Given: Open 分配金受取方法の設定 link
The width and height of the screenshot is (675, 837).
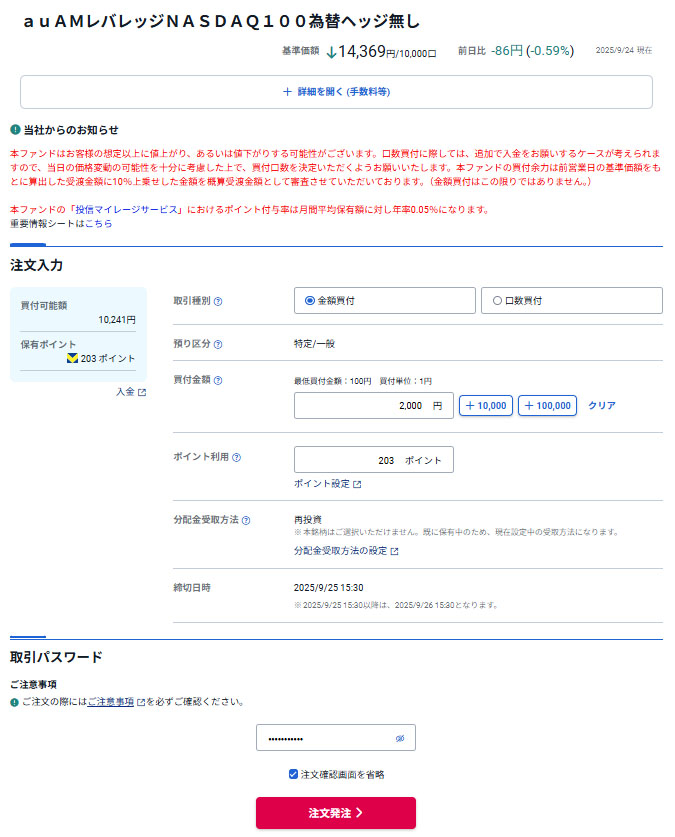Looking at the screenshot, I should click(x=345, y=551).
